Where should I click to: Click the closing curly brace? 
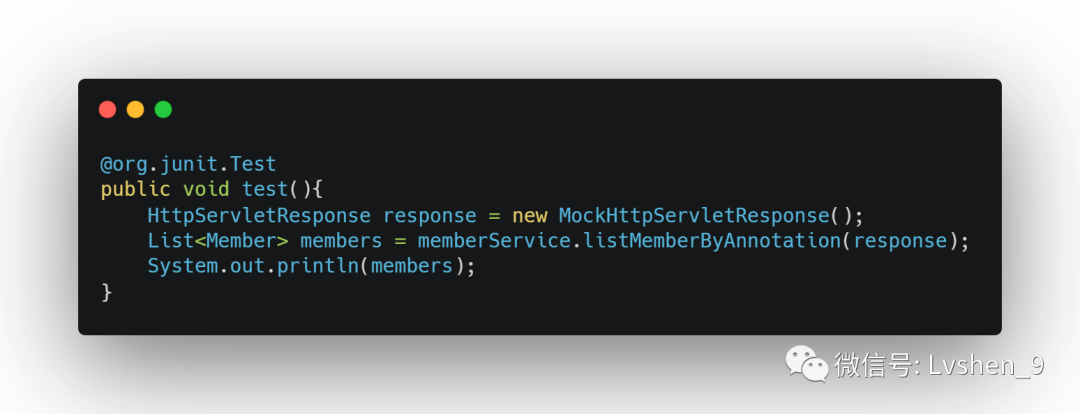point(106,292)
